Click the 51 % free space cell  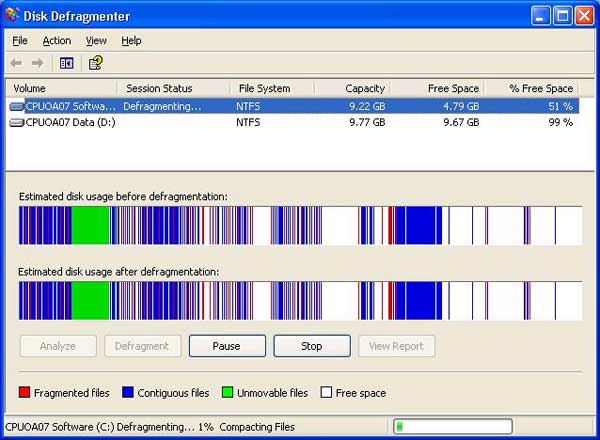[x=560, y=106]
